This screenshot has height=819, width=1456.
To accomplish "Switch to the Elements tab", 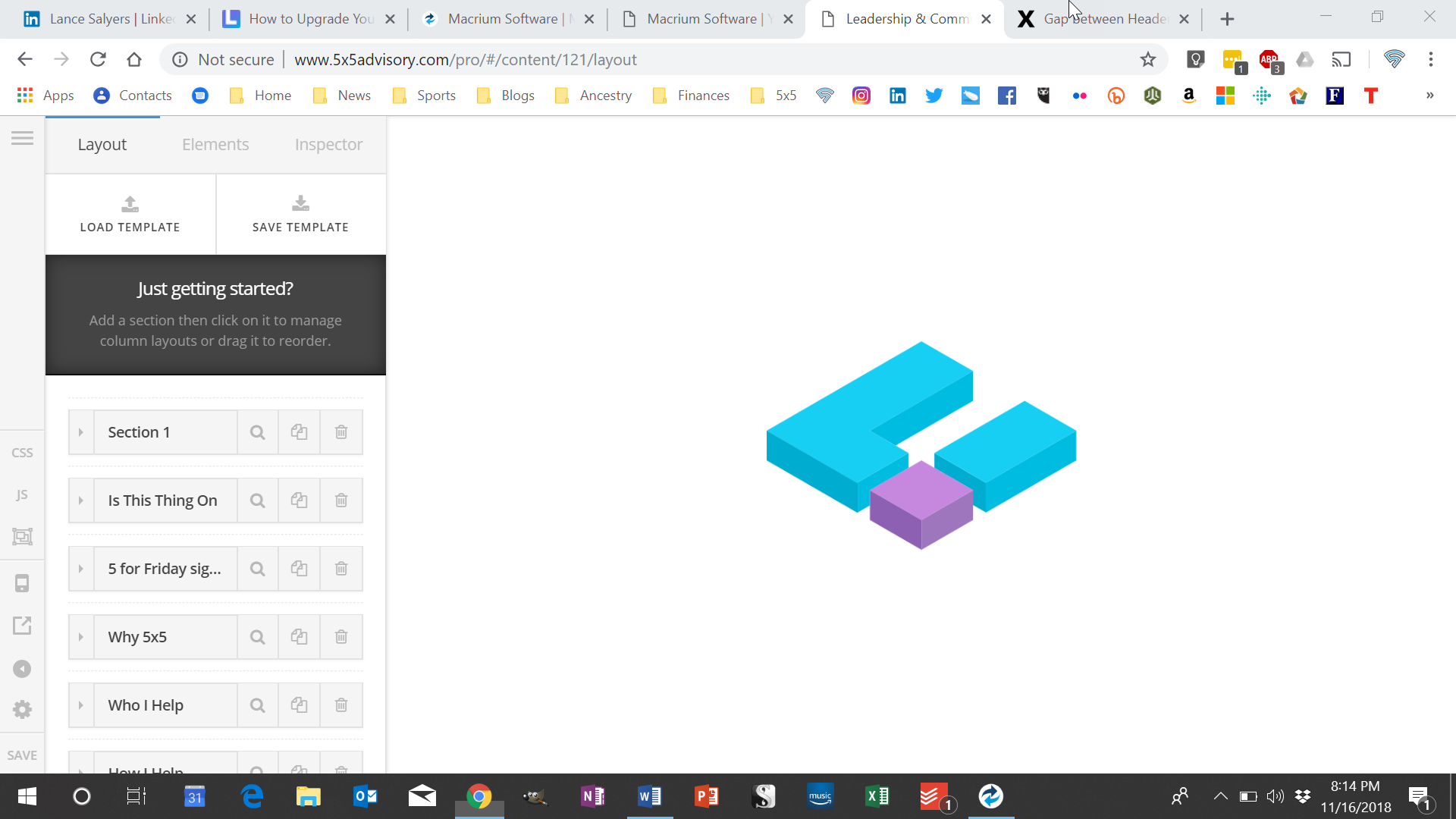I will (215, 144).
